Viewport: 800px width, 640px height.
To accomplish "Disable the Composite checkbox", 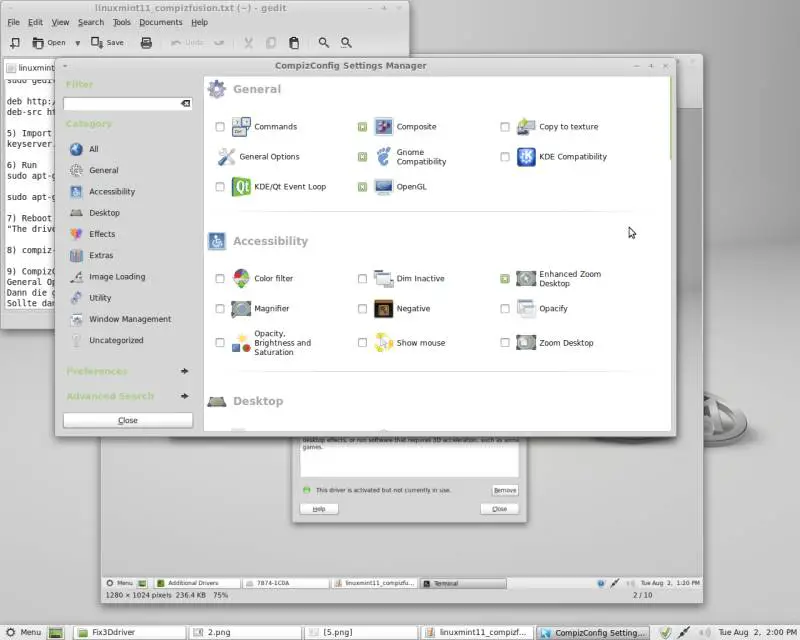I will (x=362, y=127).
